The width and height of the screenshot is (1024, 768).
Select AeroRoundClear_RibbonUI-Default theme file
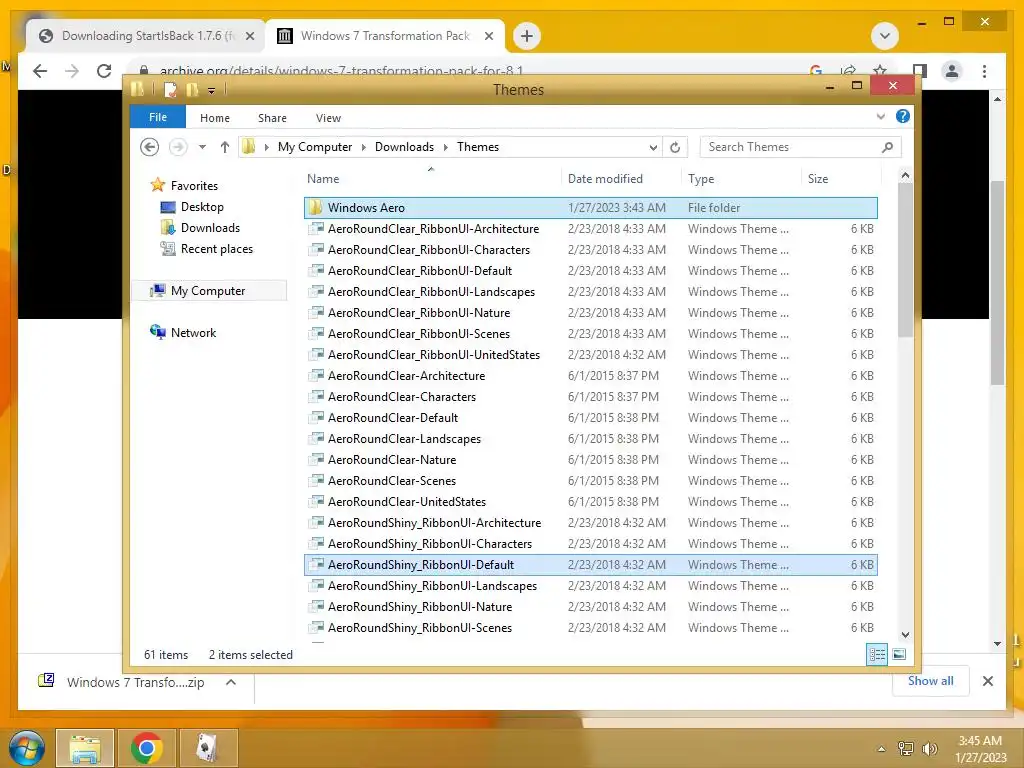[x=590, y=270]
